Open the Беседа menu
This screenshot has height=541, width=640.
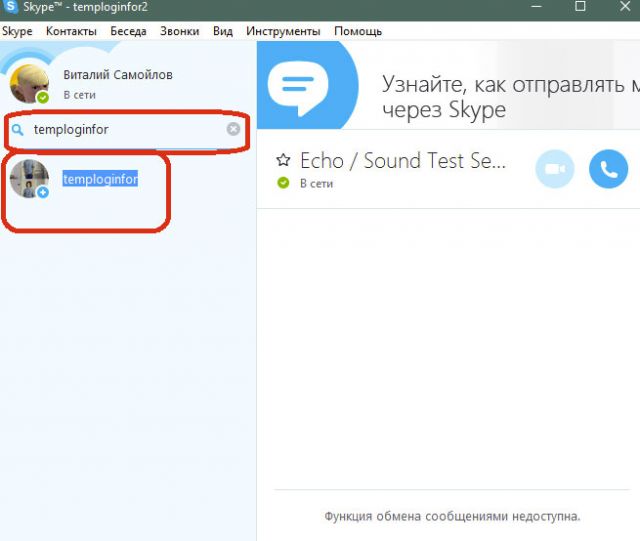click(x=128, y=31)
